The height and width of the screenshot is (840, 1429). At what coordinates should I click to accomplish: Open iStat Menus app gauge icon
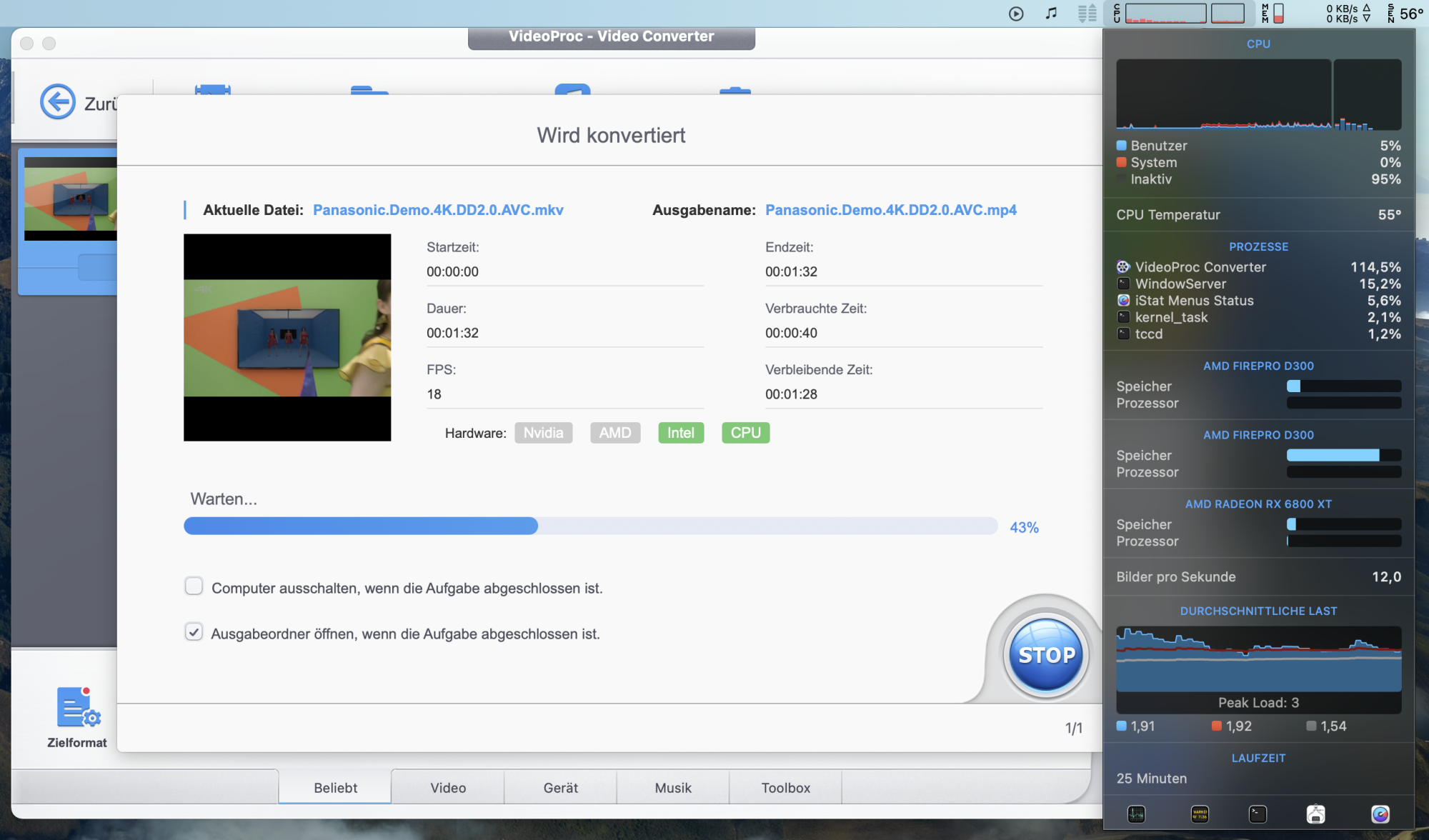pos(1380,814)
